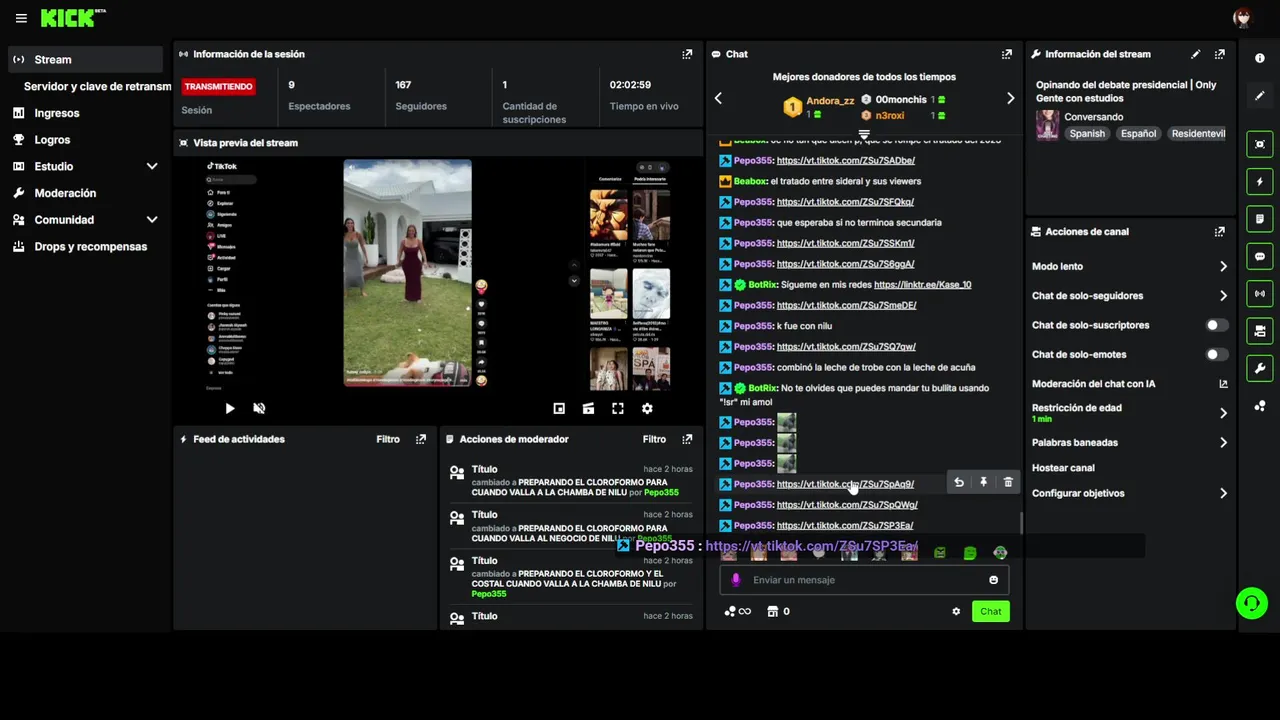Open tiktok link ending ZSu7SpQWg
Screen dimensions: 1280x720
846,505
